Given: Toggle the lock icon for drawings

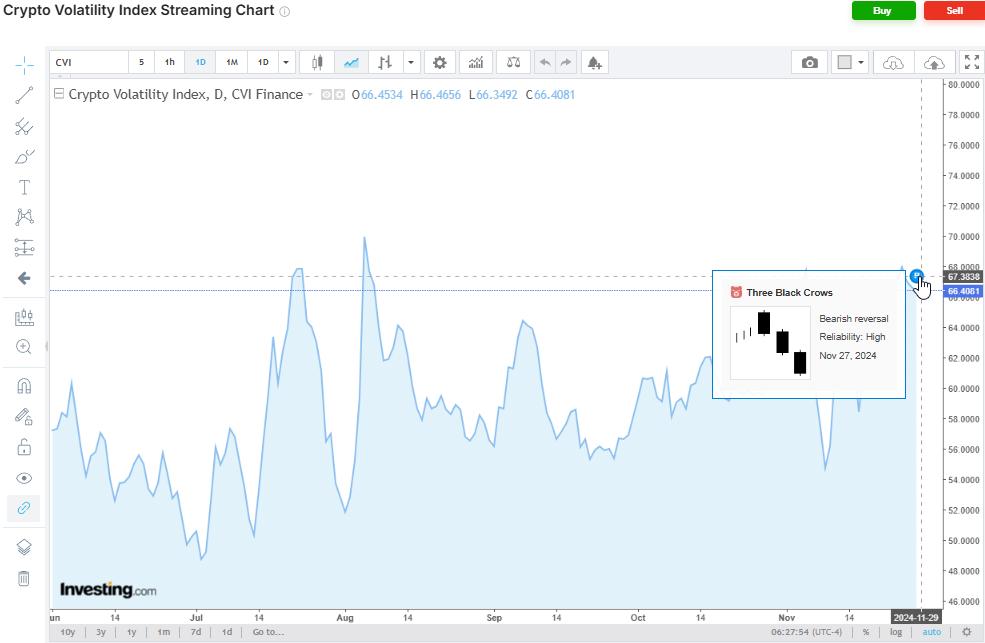Looking at the screenshot, I should pyautogui.click(x=24, y=447).
